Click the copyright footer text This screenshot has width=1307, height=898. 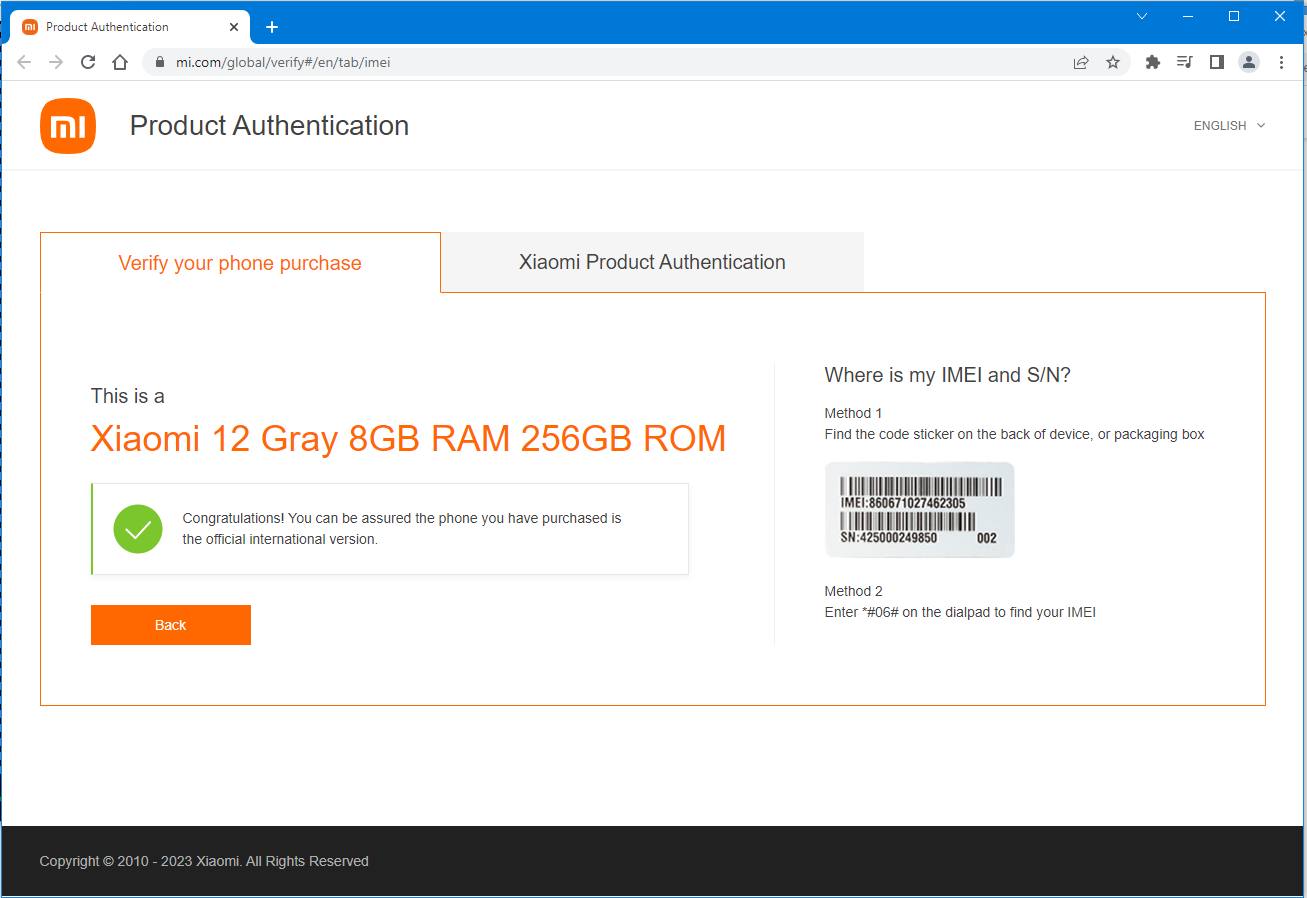[204, 861]
